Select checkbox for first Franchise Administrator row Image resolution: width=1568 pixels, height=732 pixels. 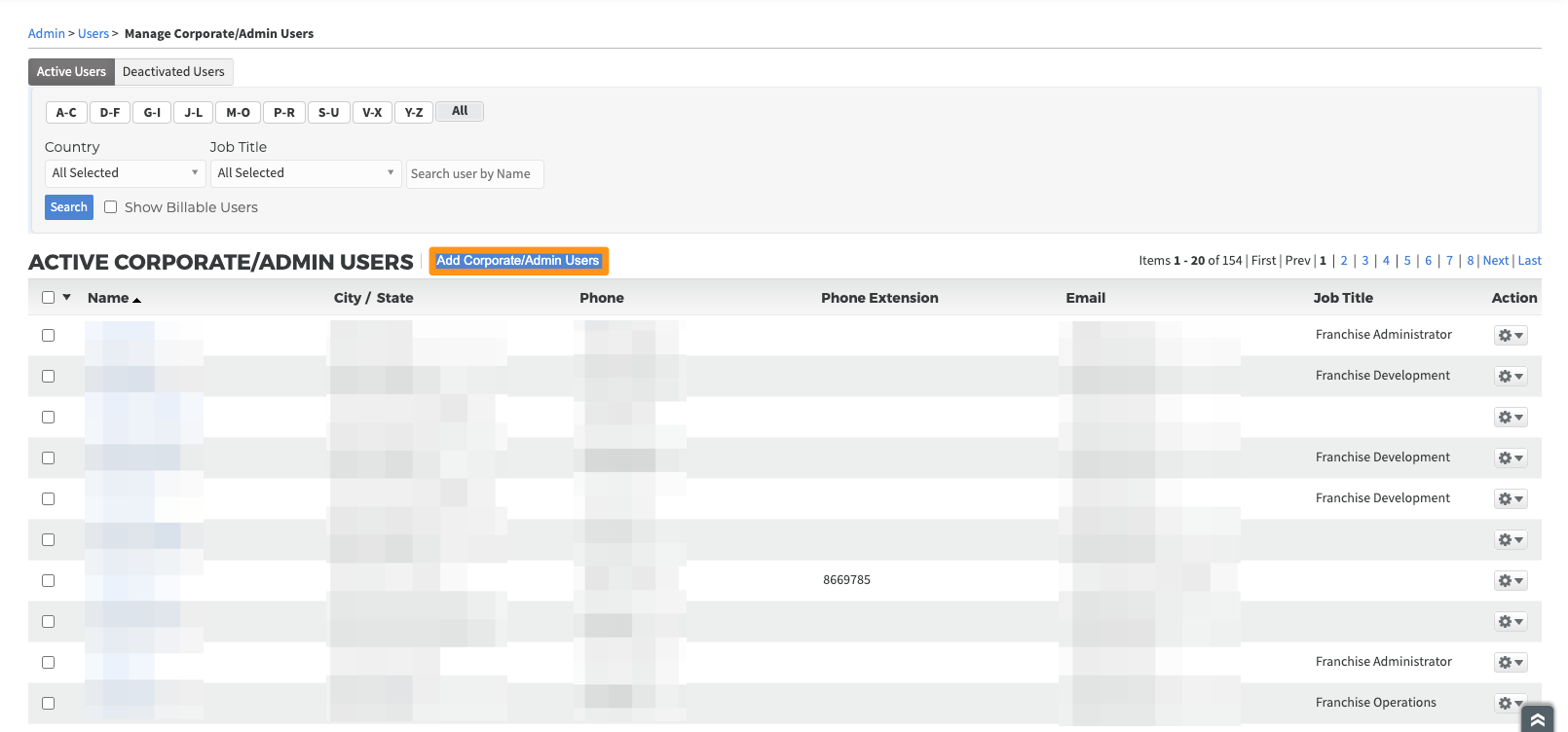pos(48,335)
